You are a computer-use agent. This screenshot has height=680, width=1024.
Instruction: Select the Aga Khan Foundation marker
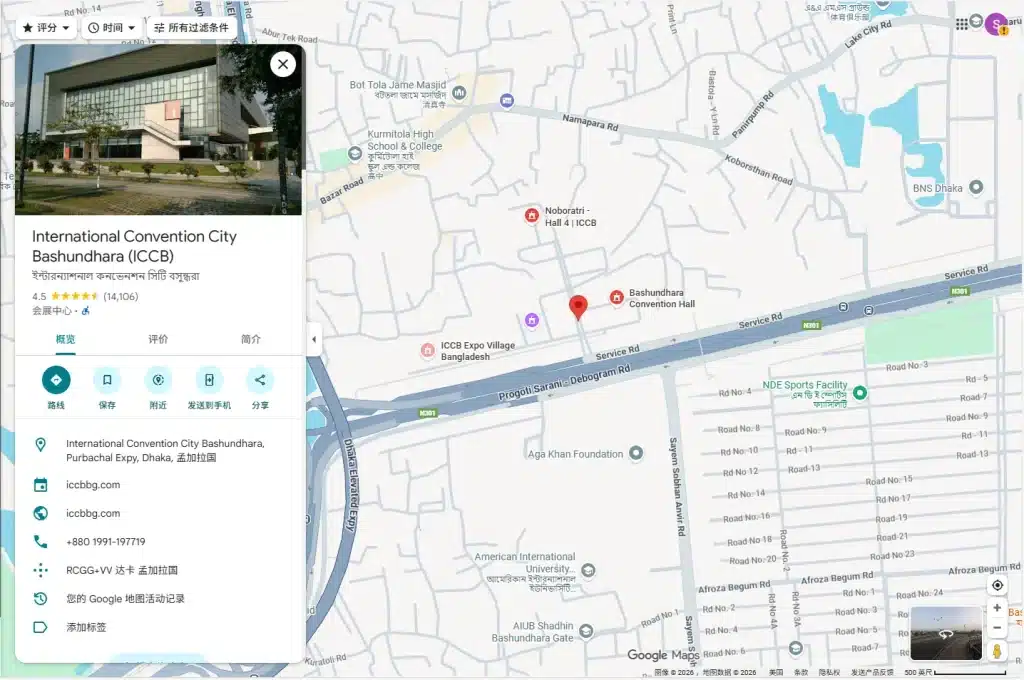(635, 453)
